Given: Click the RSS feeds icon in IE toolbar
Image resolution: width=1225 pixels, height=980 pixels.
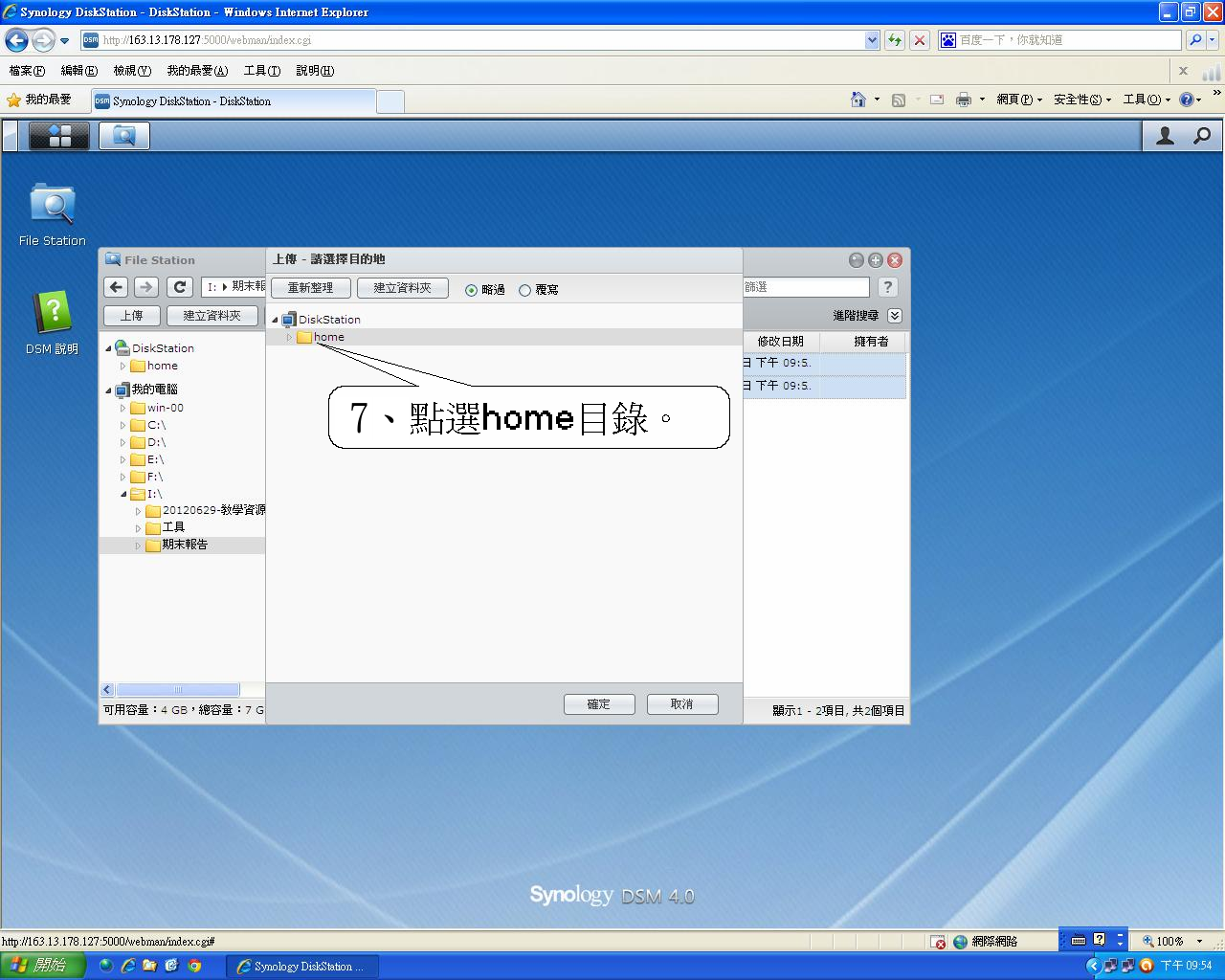Looking at the screenshot, I should coord(899,100).
